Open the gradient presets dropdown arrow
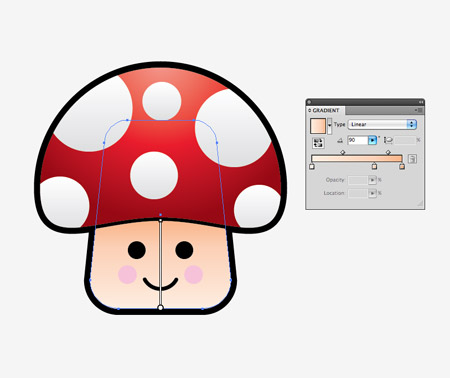The image size is (450, 378). 329,126
